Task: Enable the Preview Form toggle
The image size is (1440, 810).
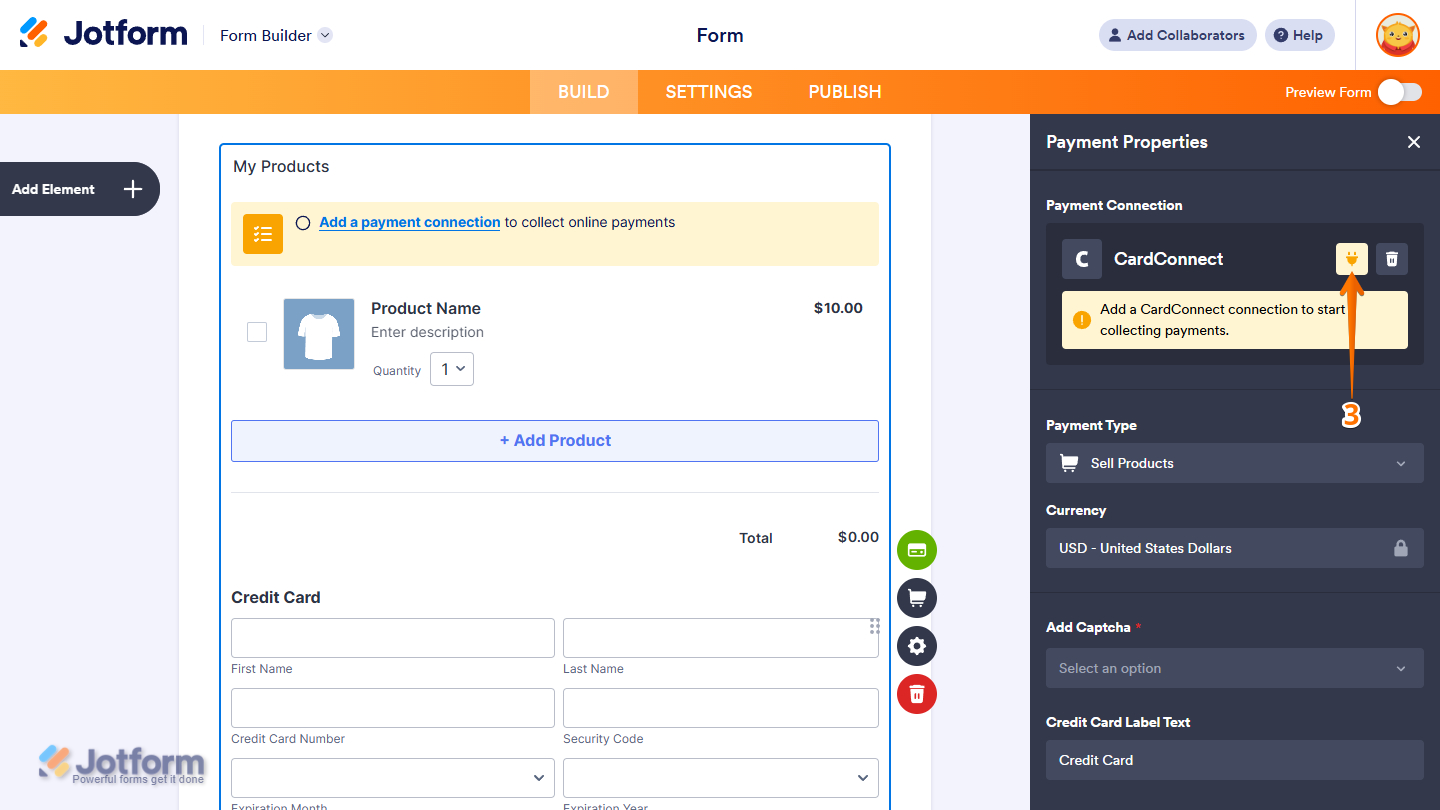Action: pyautogui.click(x=1399, y=91)
